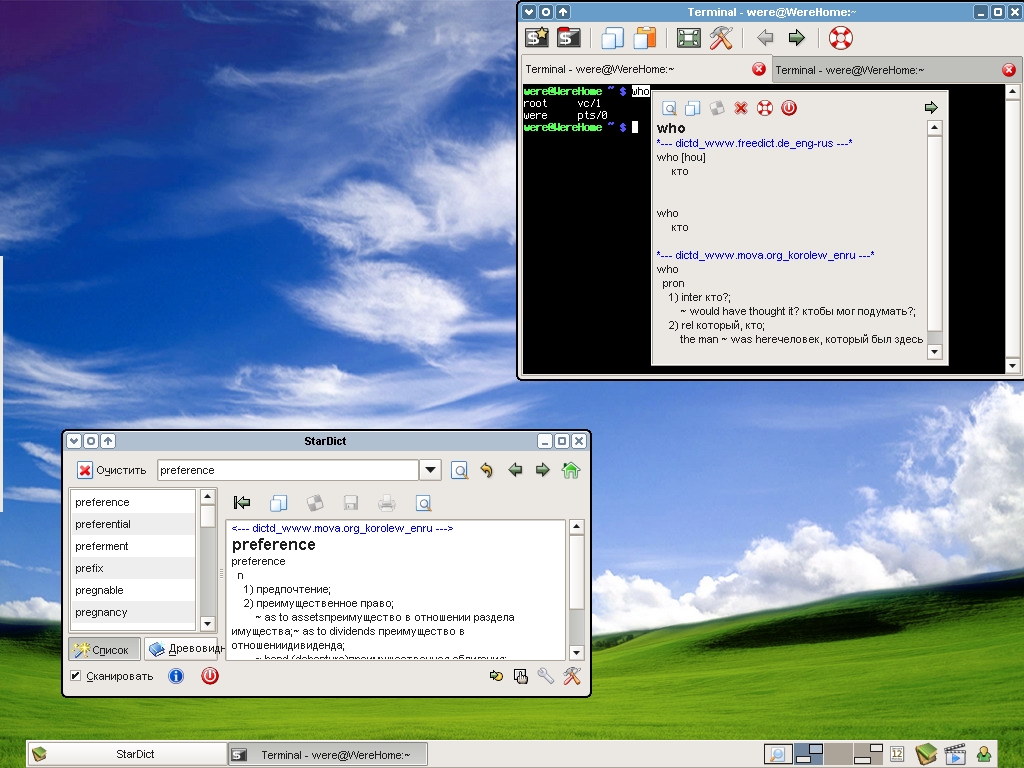Click the definition scrollbar's down arrow

coord(576,652)
